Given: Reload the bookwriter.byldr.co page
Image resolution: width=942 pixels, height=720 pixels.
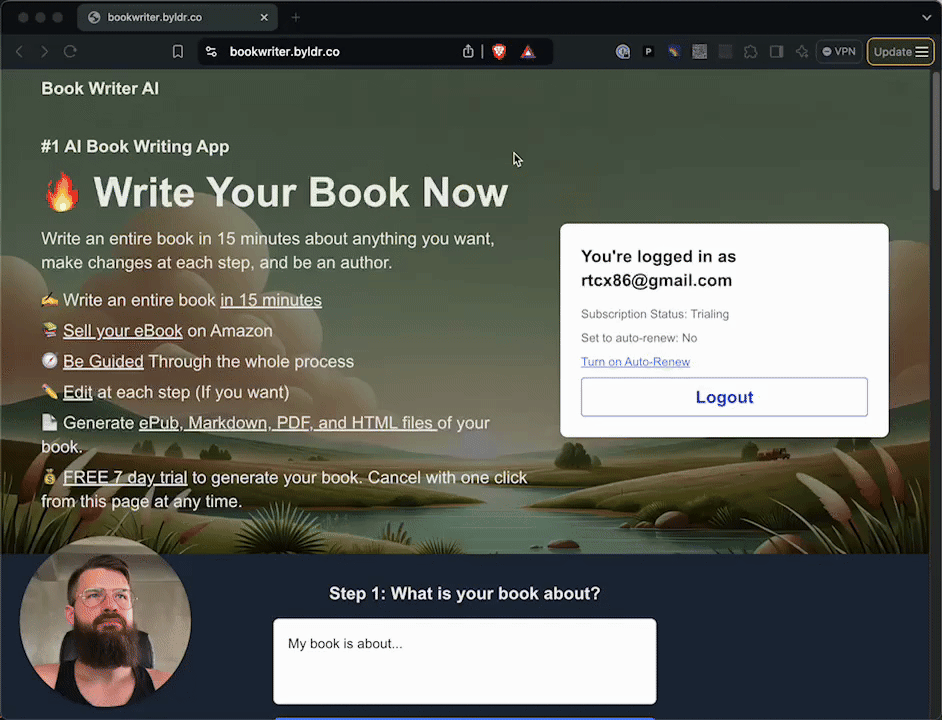Looking at the screenshot, I should click(68, 51).
